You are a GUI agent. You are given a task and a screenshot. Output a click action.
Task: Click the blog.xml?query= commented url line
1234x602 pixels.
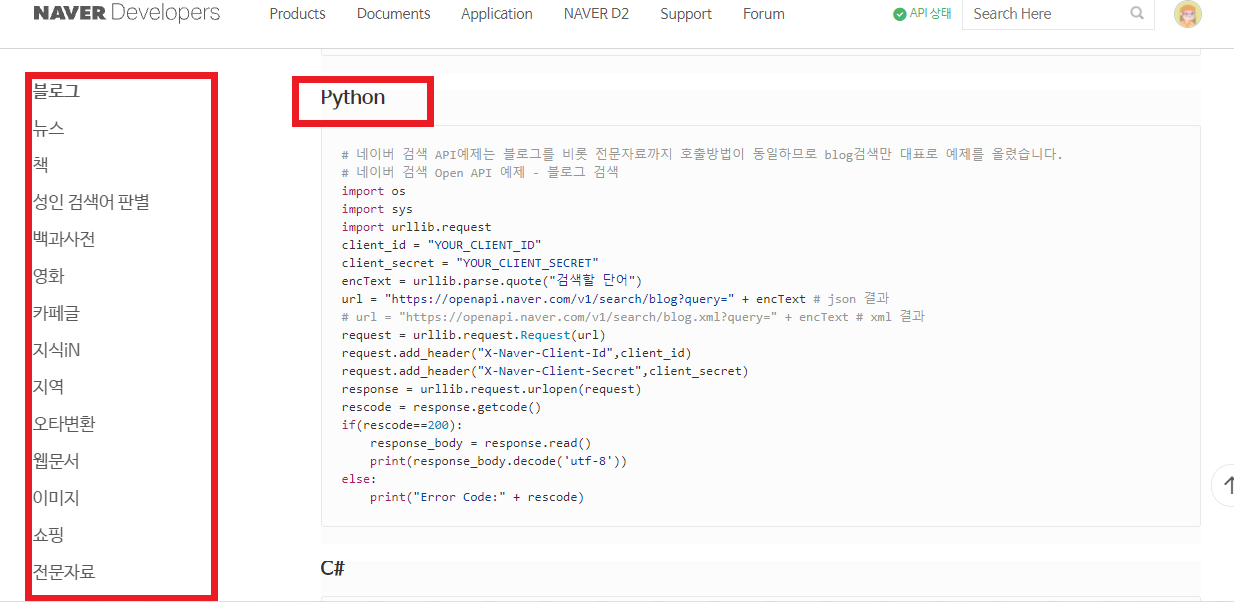633,317
